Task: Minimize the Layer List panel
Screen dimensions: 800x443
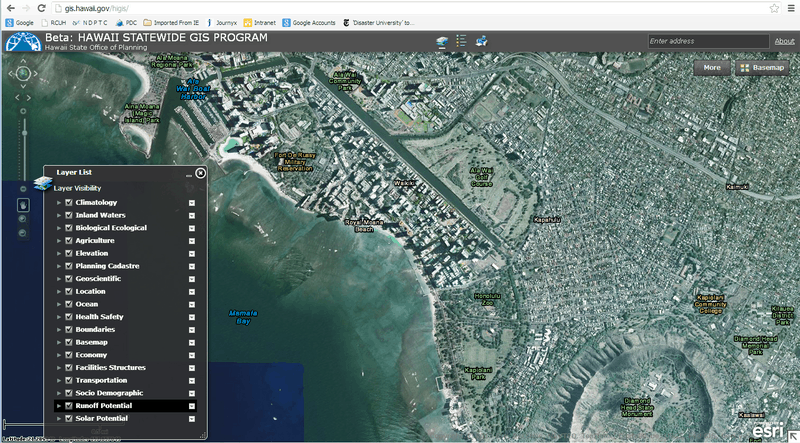Action: [x=188, y=174]
